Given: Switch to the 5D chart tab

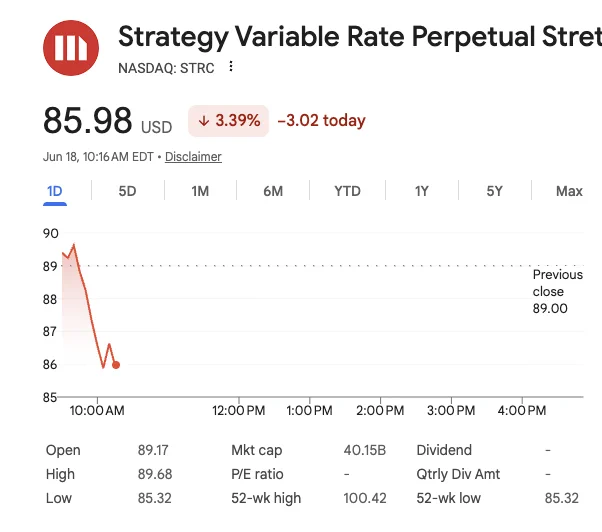Looking at the screenshot, I should [127, 191].
